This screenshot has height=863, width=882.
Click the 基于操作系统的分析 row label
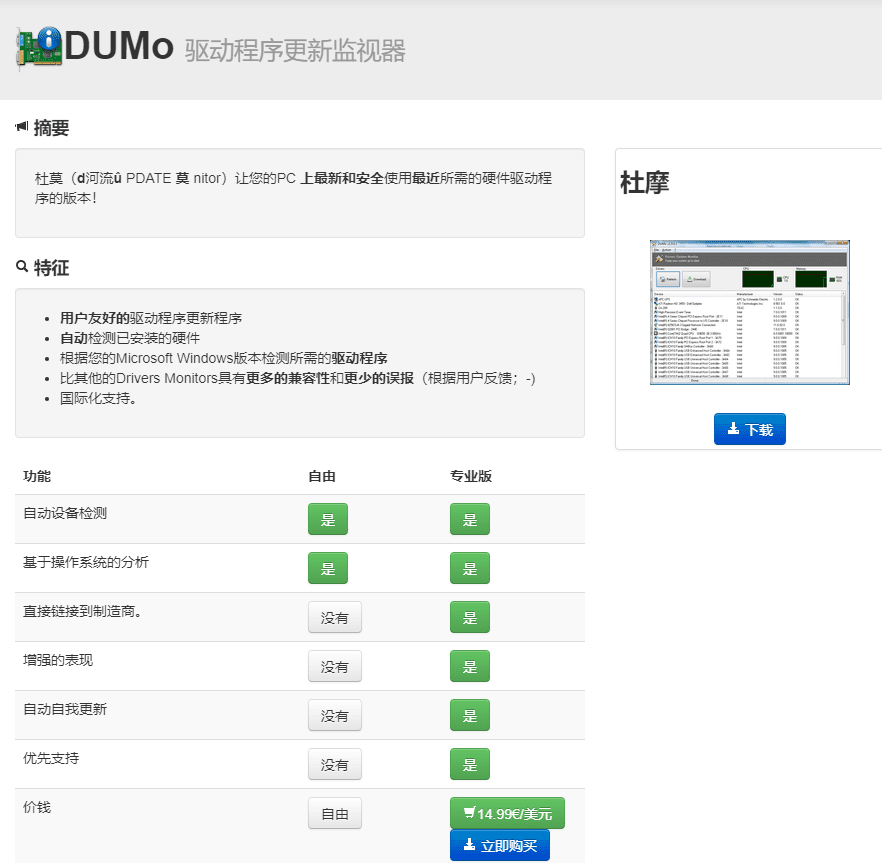pyautogui.click(x=86, y=562)
